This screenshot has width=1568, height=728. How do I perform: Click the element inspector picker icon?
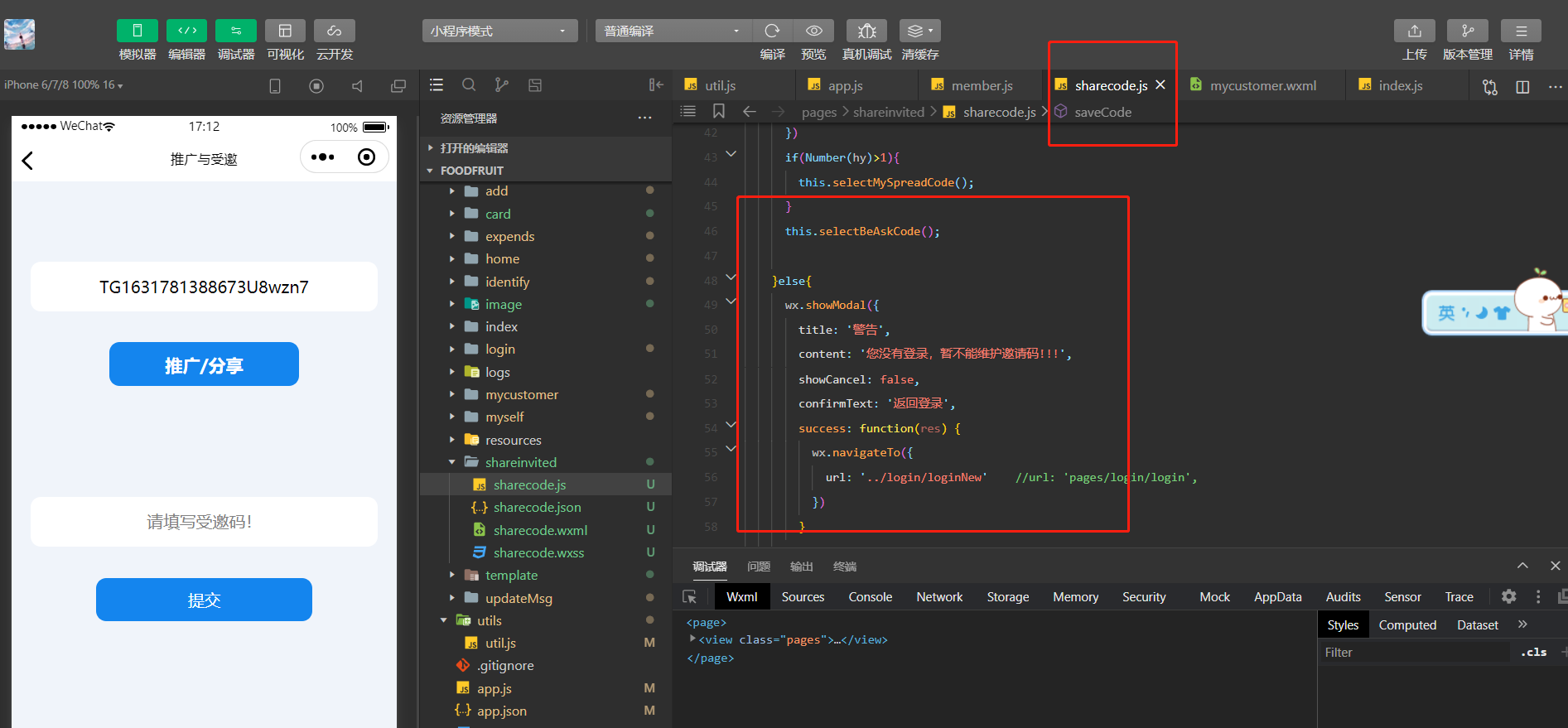tap(689, 597)
